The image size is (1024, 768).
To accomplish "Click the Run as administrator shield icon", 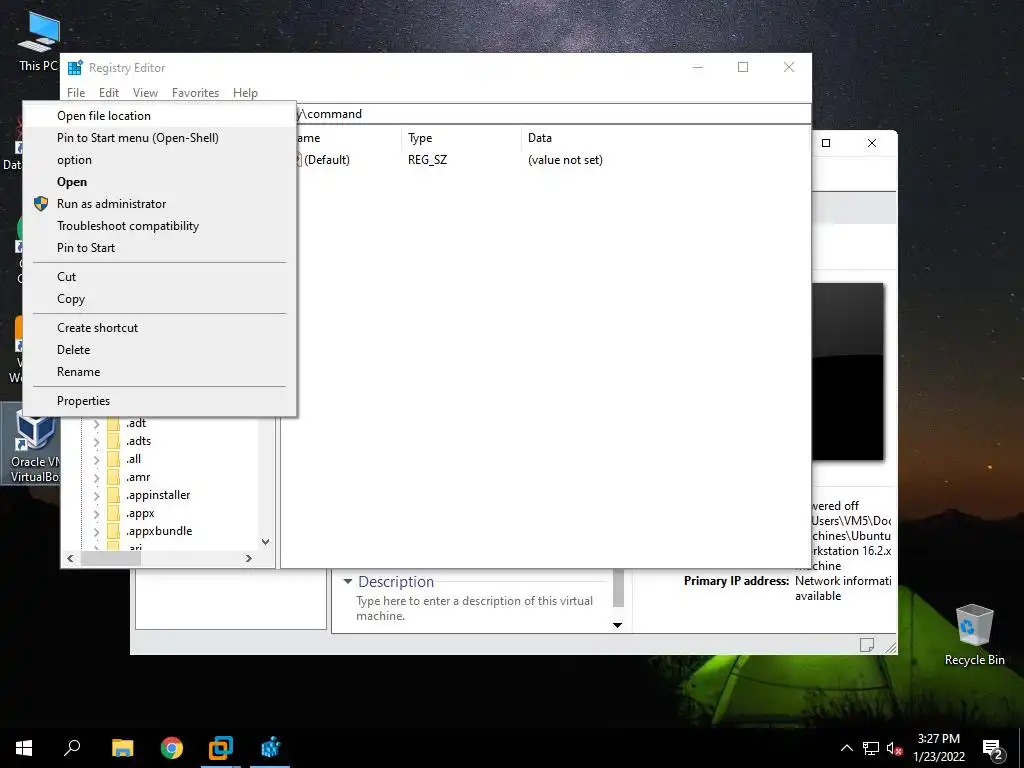I will [x=40, y=204].
